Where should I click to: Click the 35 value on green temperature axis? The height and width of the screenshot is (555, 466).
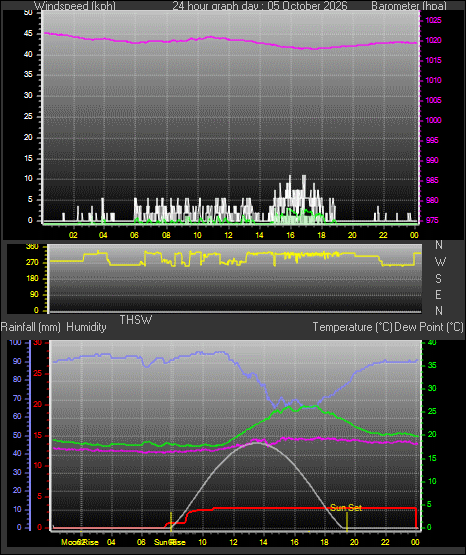[x=432, y=366]
